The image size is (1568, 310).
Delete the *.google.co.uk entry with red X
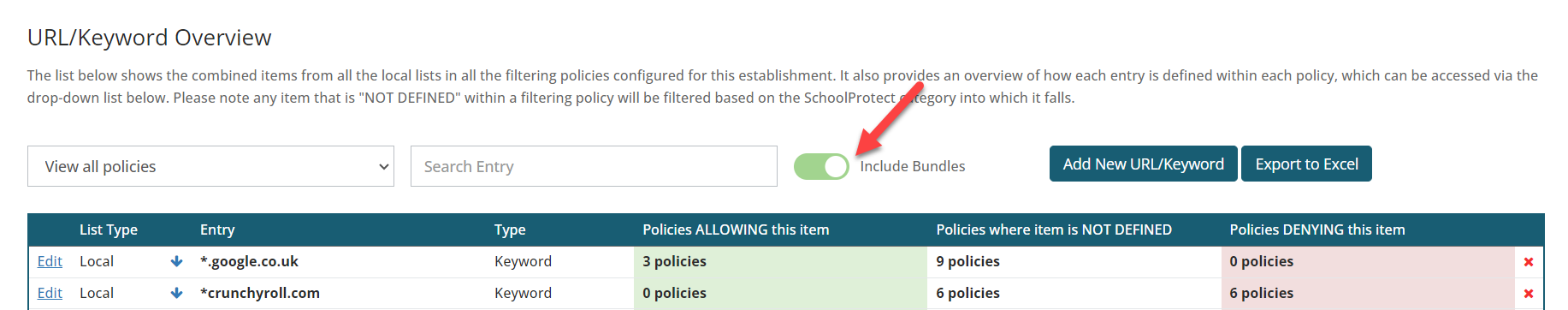(1529, 262)
